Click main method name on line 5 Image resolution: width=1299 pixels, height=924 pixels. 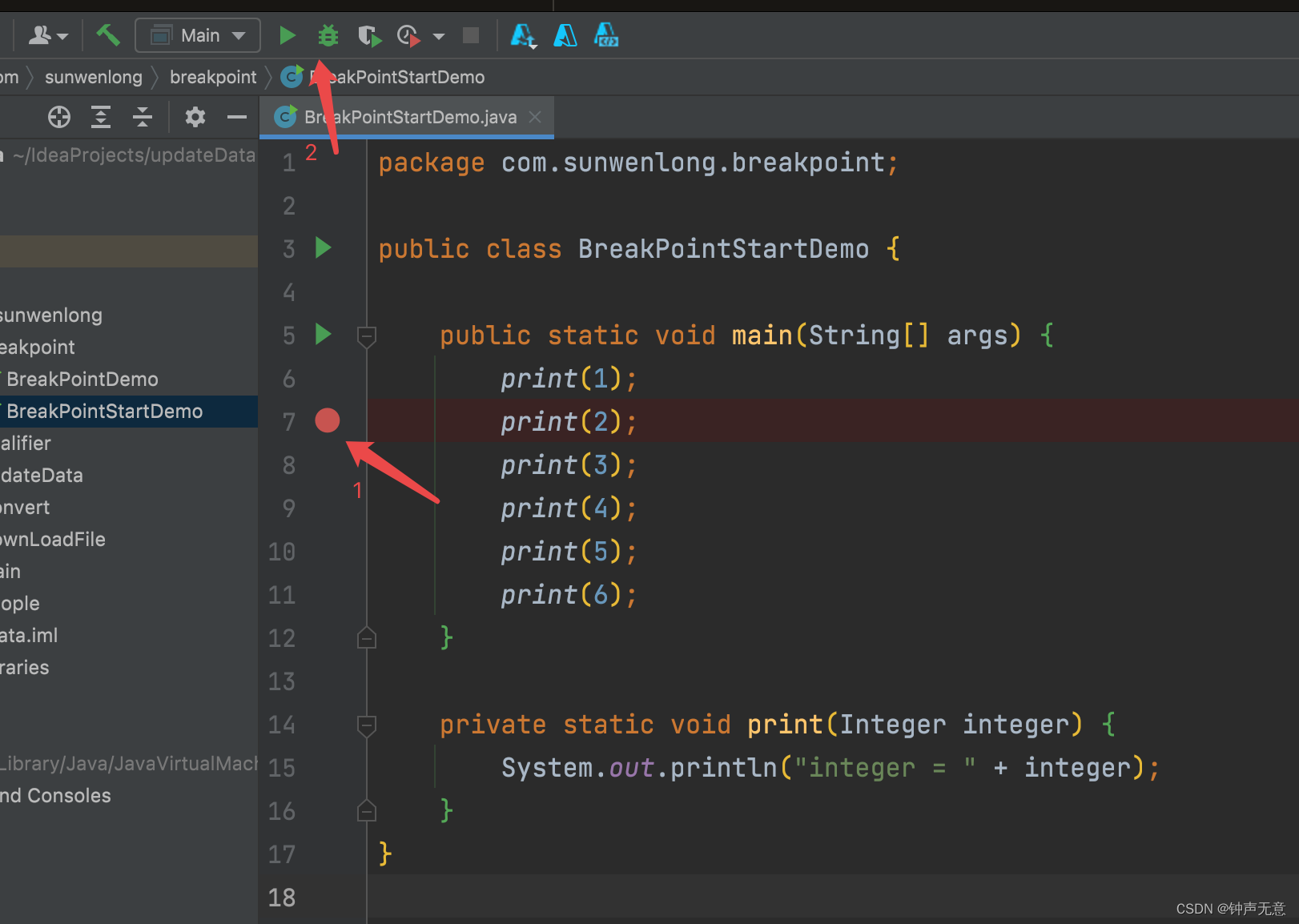762,335
